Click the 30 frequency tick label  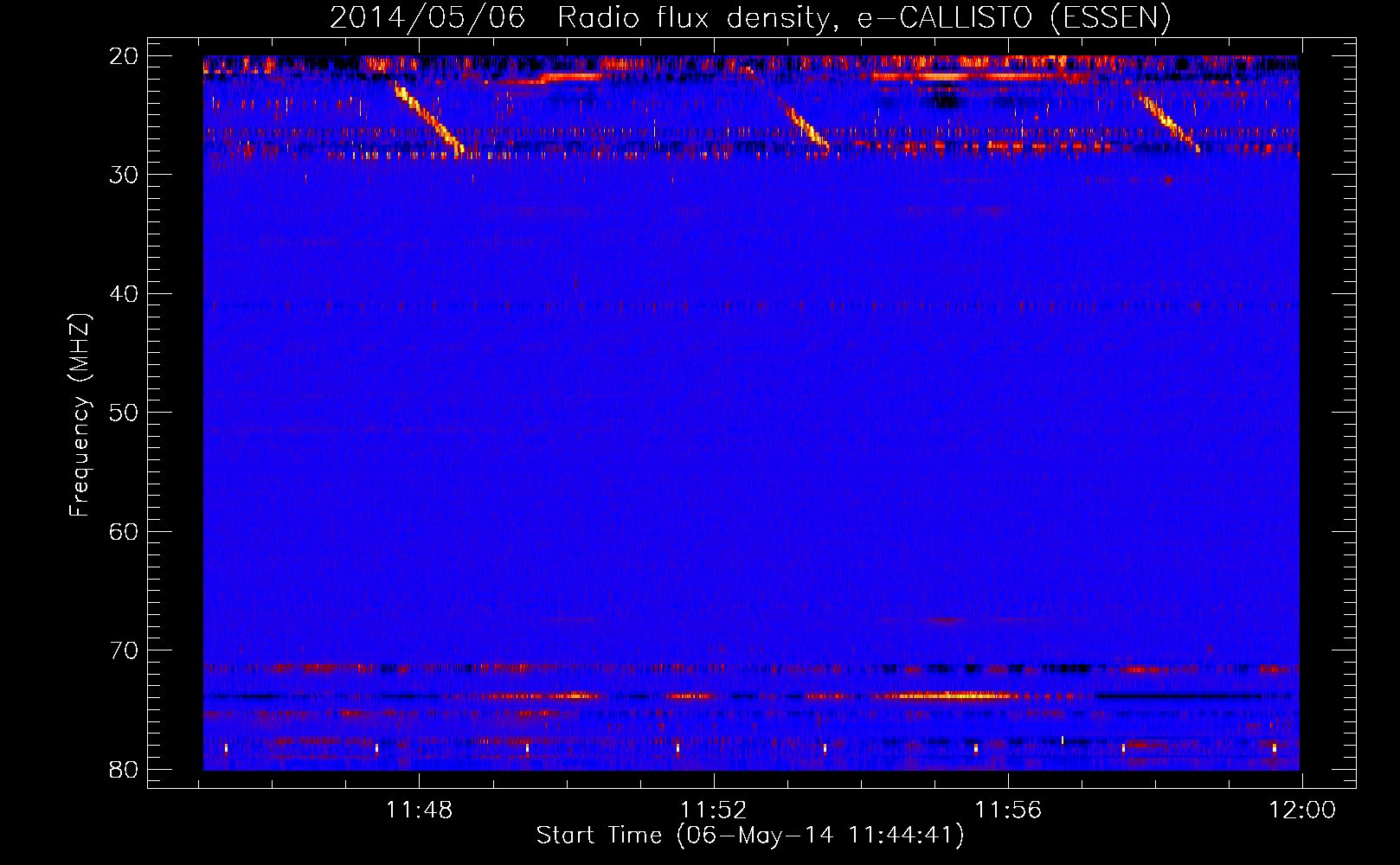coord(124,175)
